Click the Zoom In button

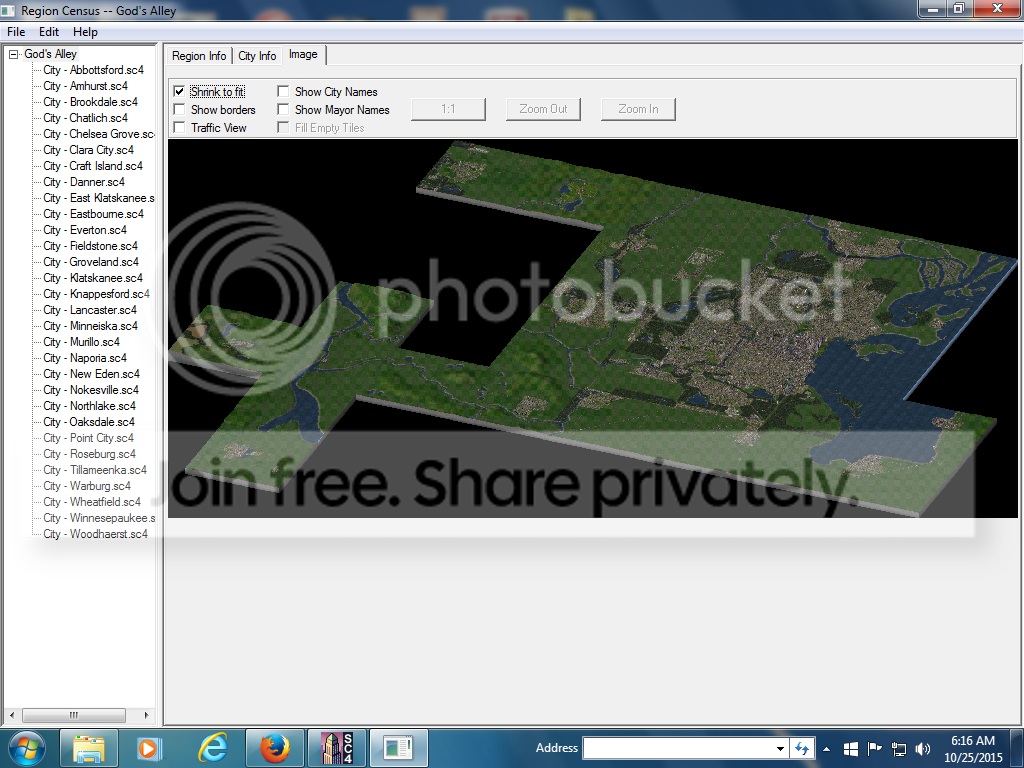coord(638,109)
